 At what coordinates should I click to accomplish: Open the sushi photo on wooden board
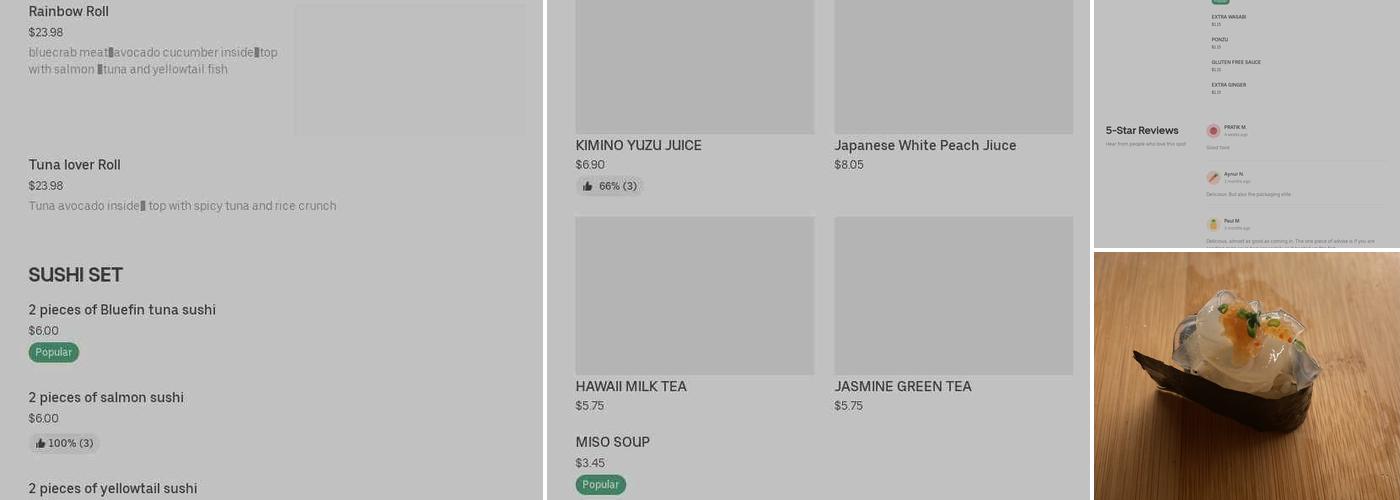point(1246,375)
